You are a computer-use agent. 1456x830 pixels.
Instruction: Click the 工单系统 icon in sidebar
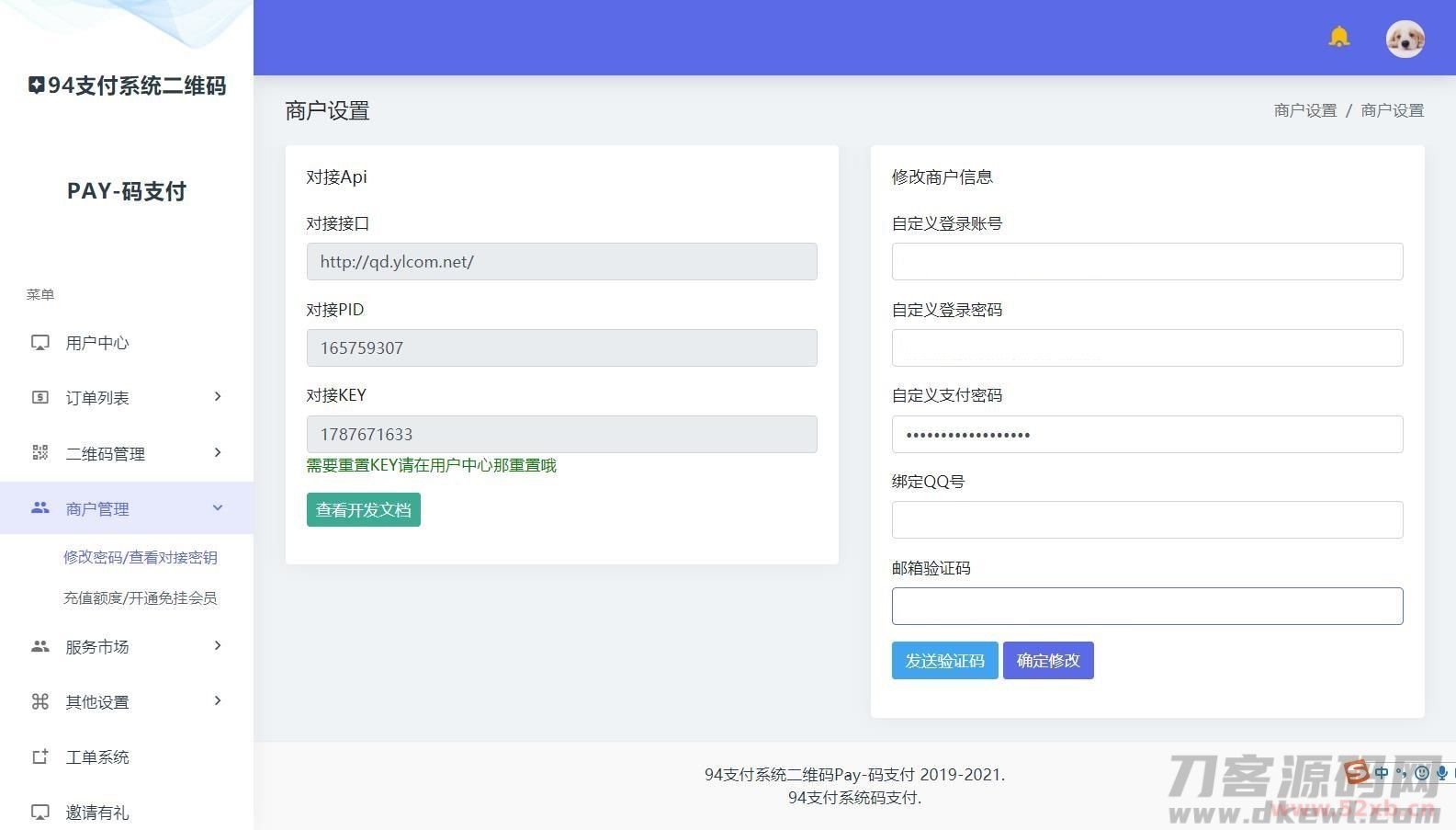(x=40, y=756)
